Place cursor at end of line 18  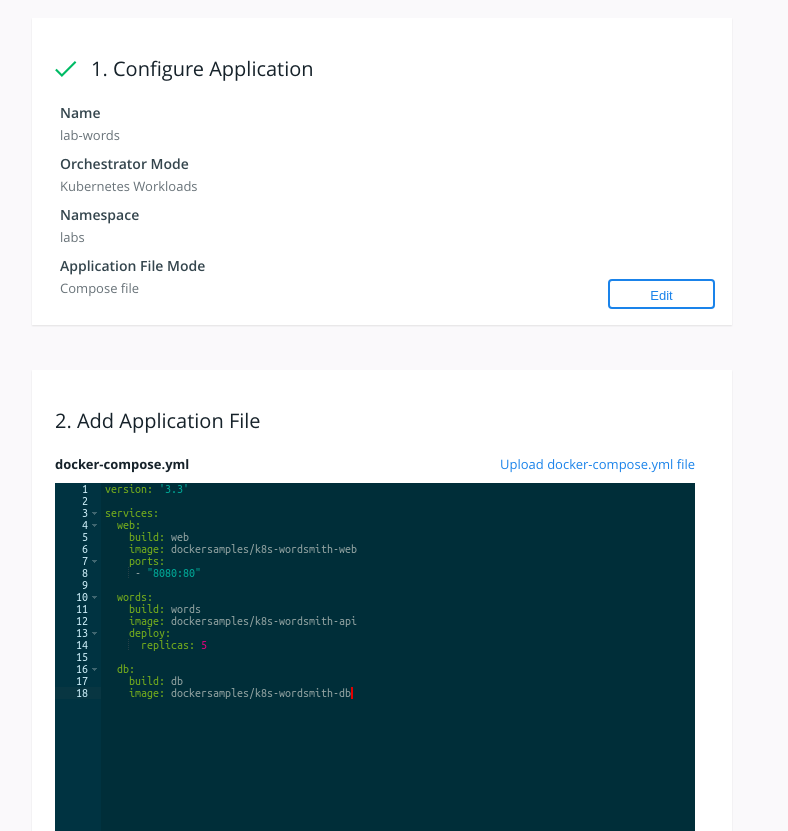pos(353,693)
